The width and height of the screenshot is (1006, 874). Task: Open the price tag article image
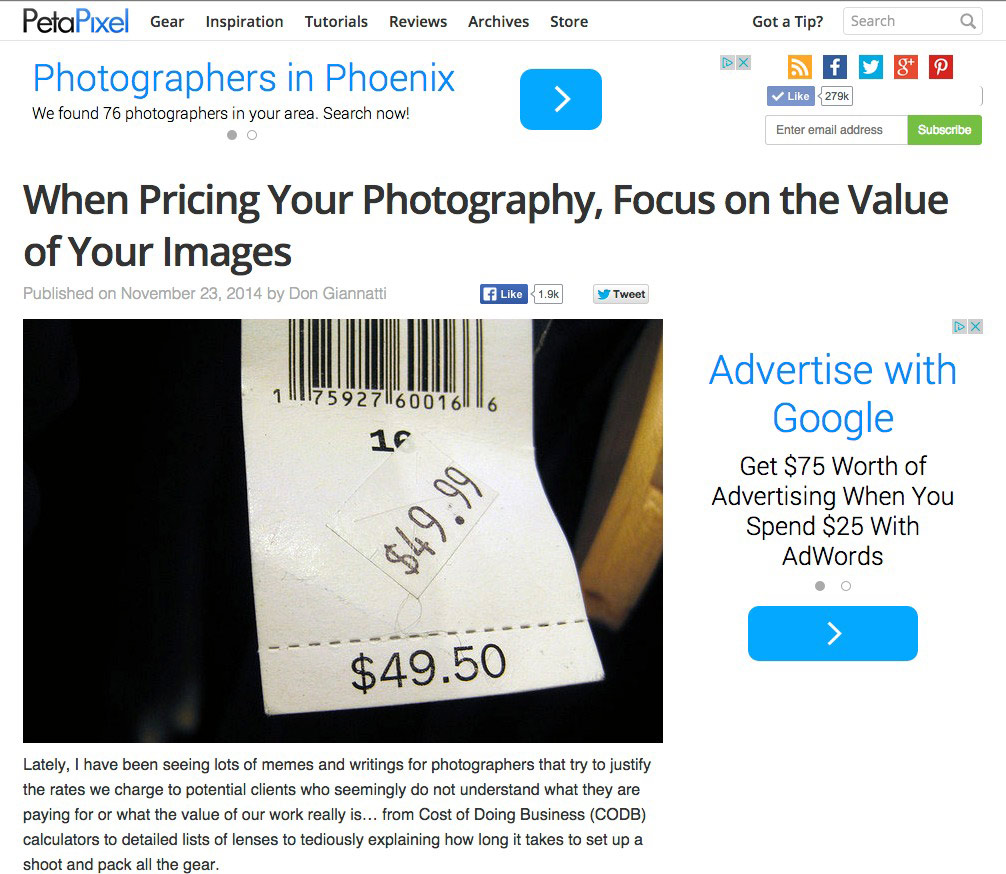click(x=343, y=531)
